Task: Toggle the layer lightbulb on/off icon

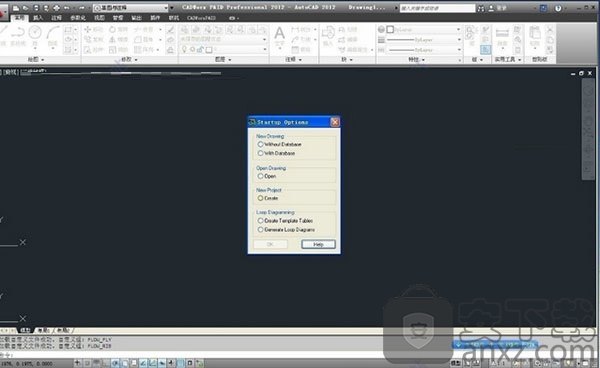Action: (184, 50)
